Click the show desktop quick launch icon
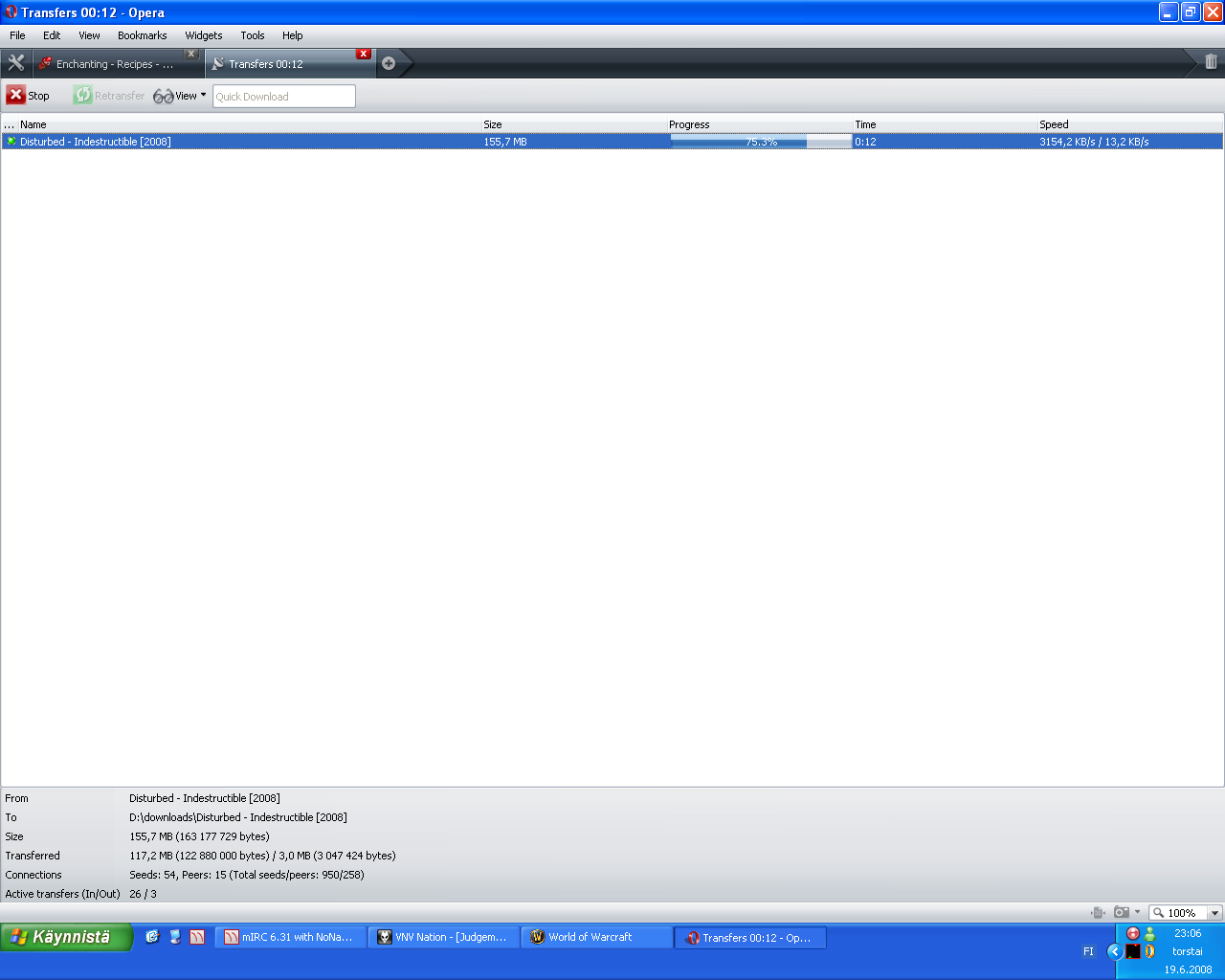The height and width of the screenshot is (980, 1225). tap(175, 937)
